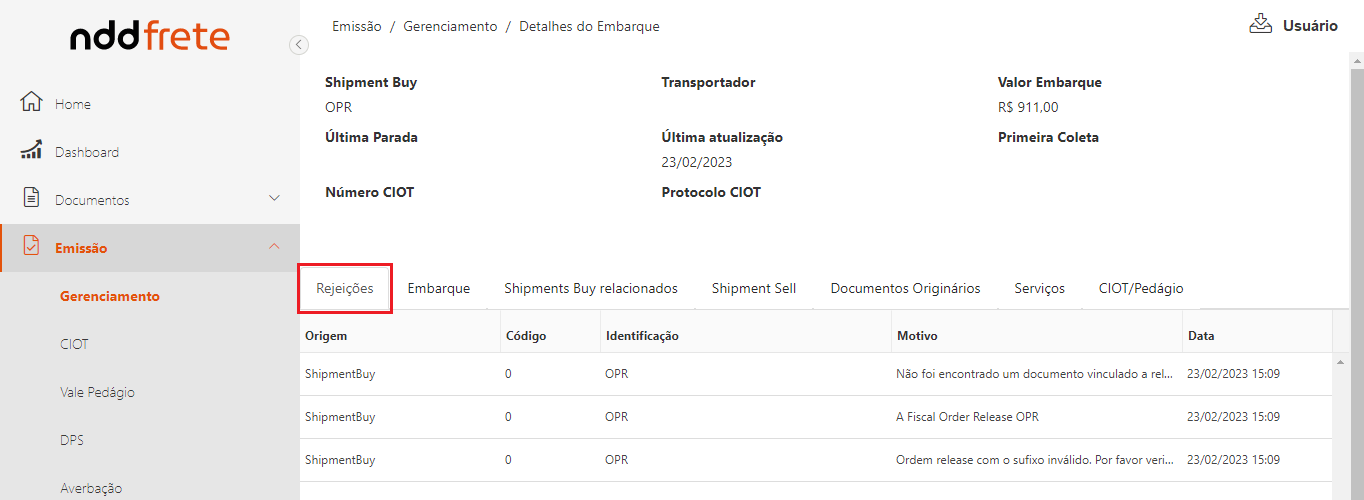Image resolution: width=1364 pixels, height=500 pixels.
Task: Click the Home icon in sidebar
Action: pos(31,102)
